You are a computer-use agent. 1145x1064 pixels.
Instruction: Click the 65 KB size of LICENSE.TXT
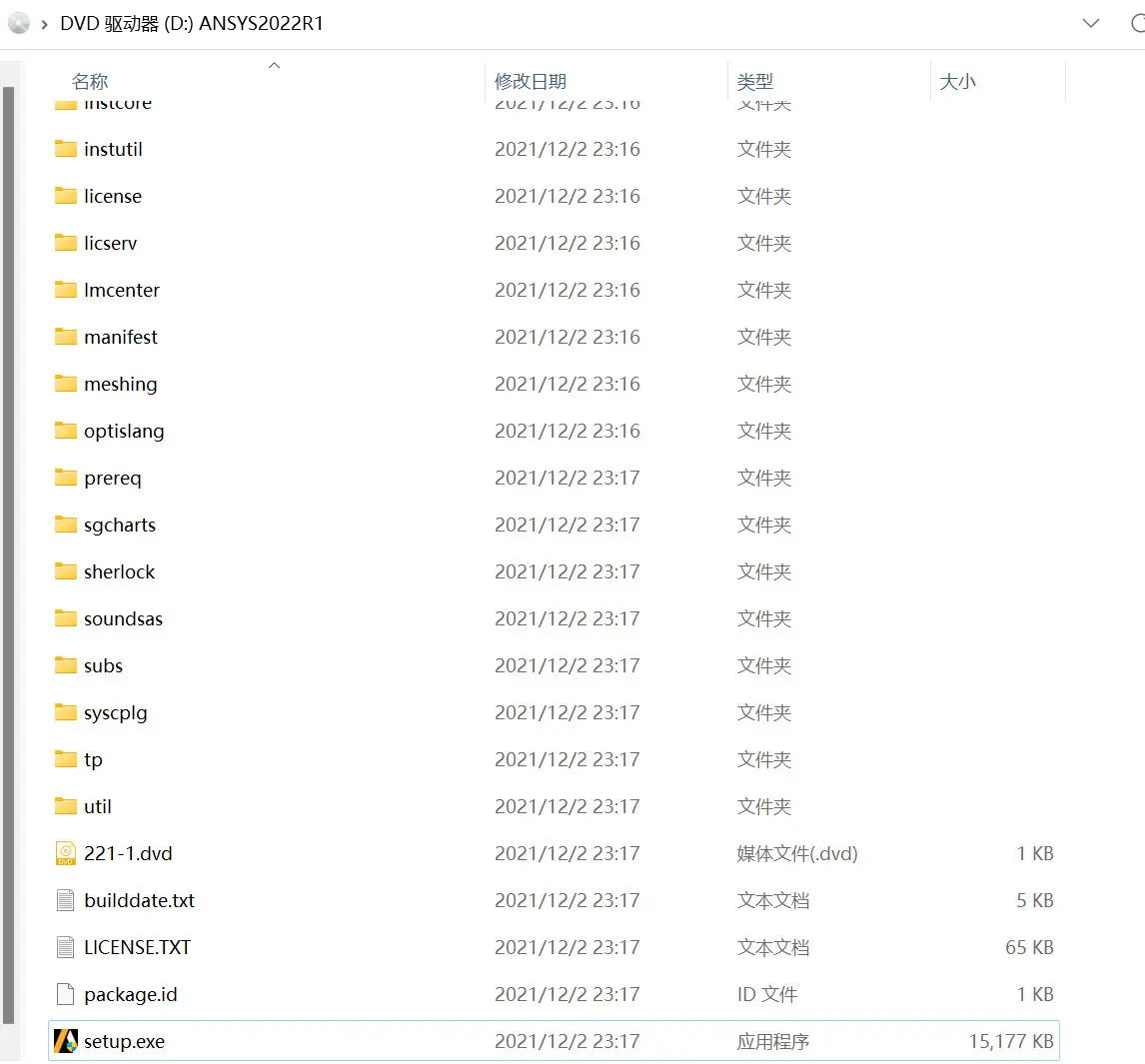(1029, 947)
